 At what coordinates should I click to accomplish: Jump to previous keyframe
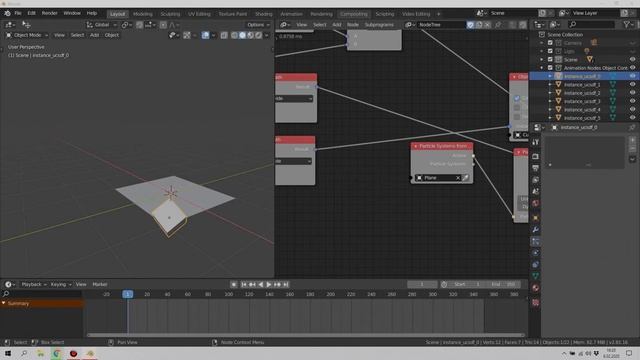[252, 284]
